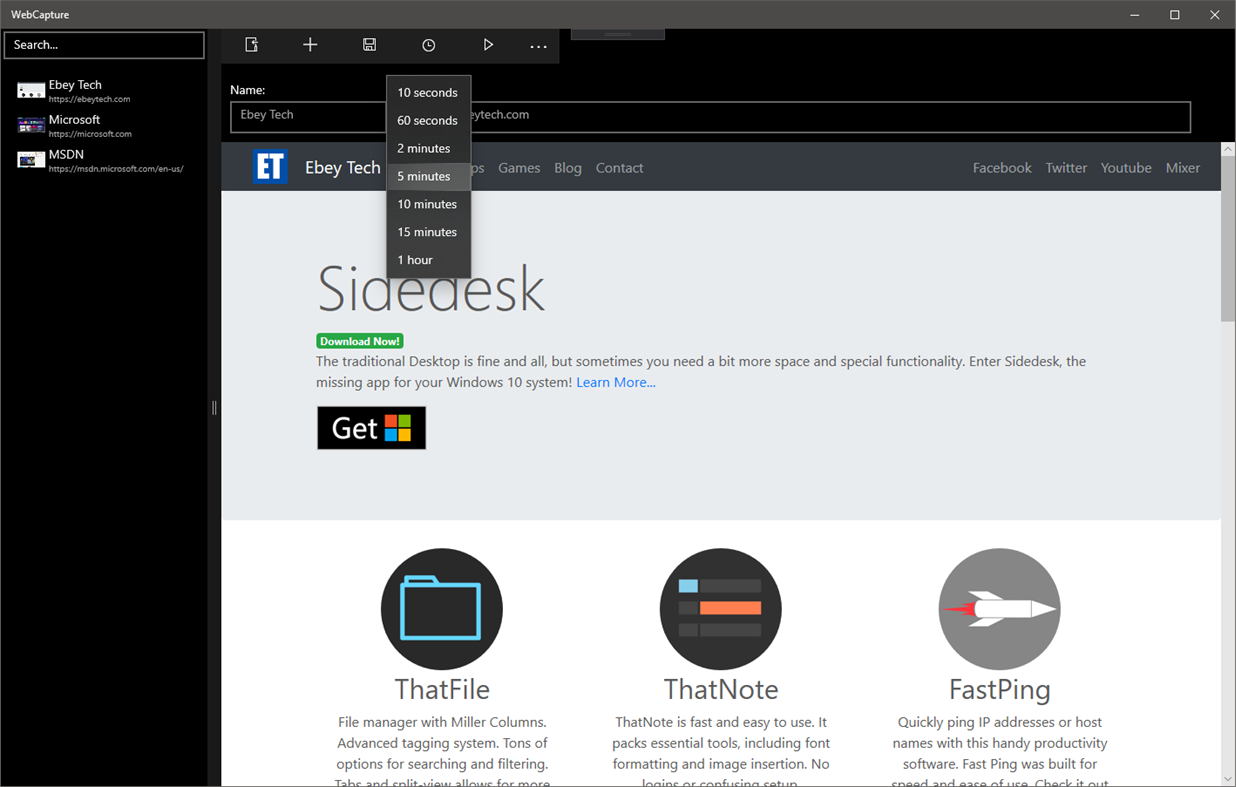Image resolution: width=1236 pixels, height=787 pixels.
Task: Add a new website with the plus icon
Action: (x=310, y=45)
